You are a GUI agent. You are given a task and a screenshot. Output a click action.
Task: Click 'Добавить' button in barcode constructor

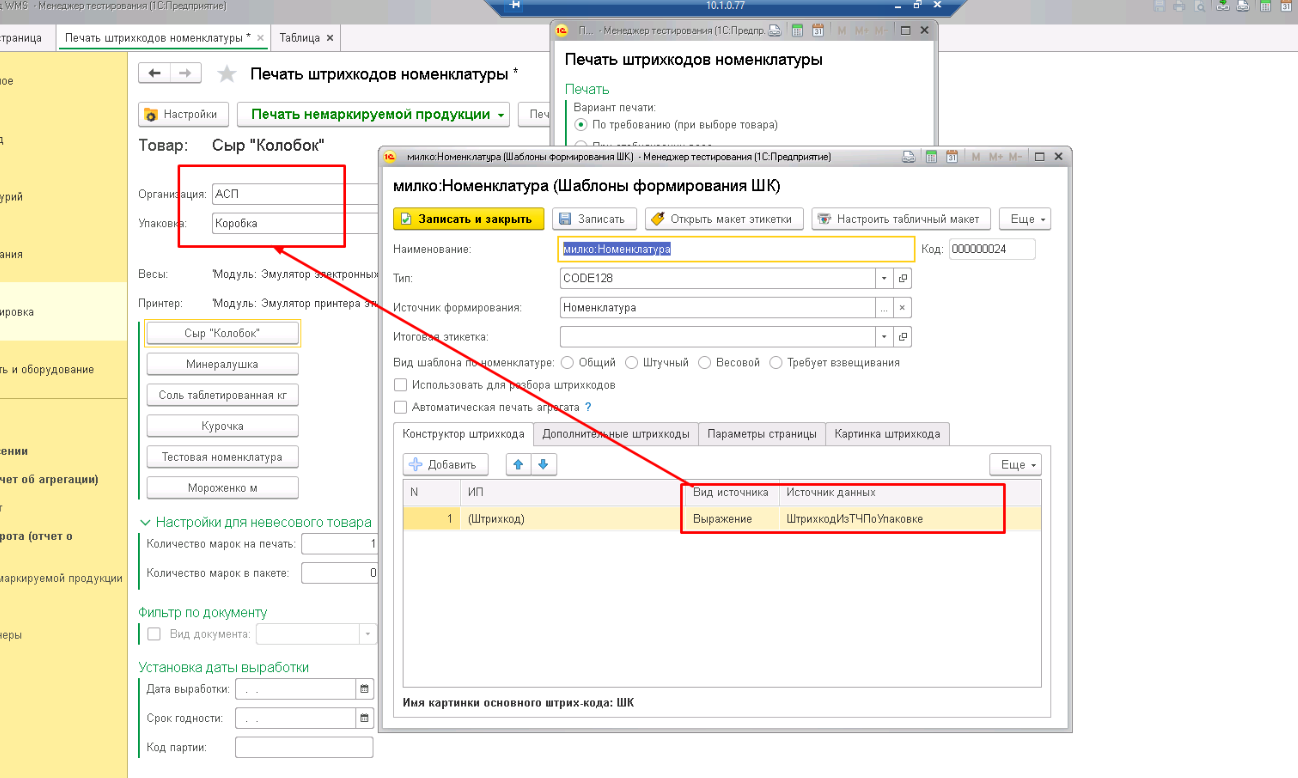coord(445,464)
